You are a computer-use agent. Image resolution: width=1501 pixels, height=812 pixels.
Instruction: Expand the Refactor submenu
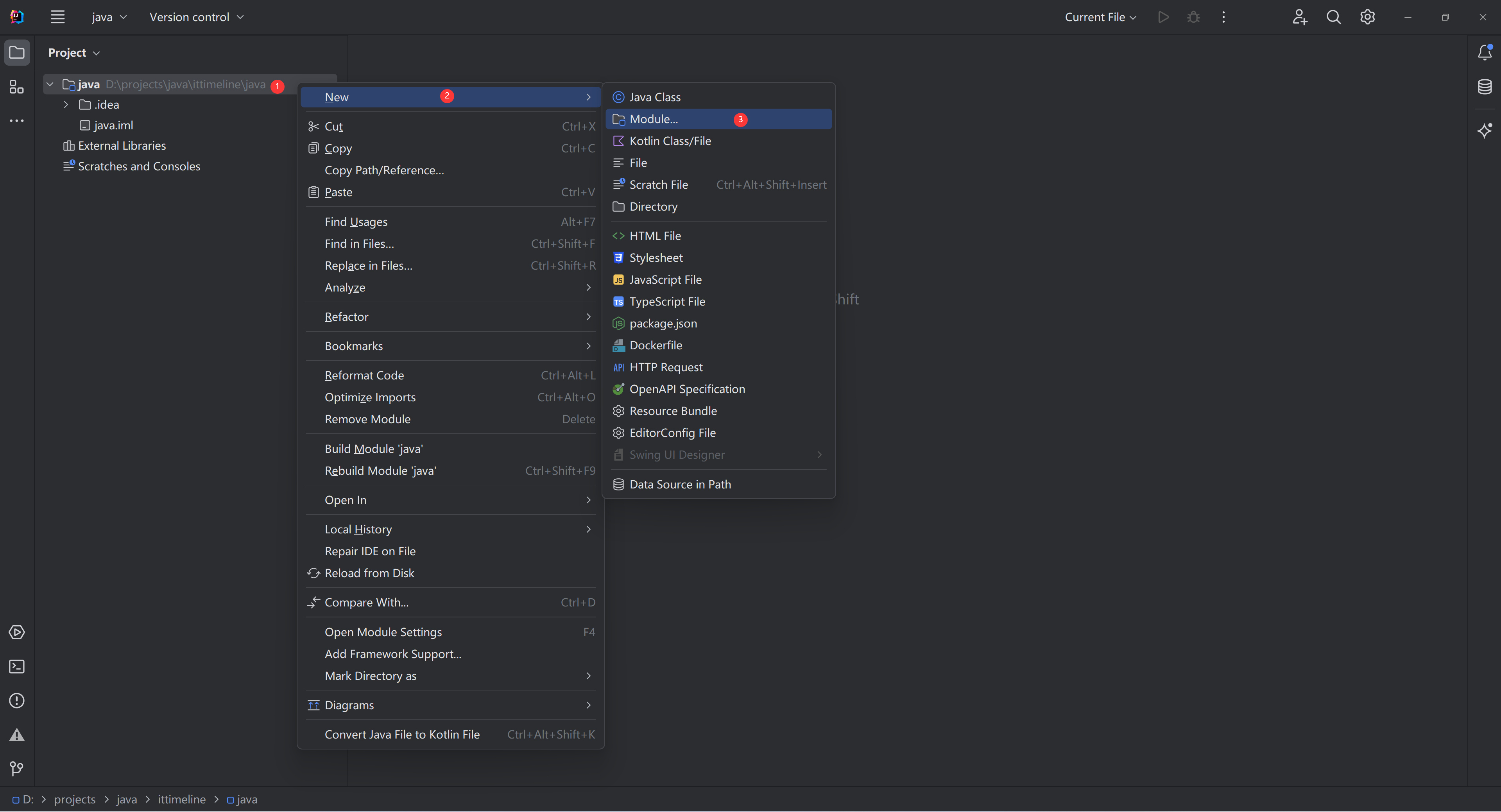click(x=450, y=317)
